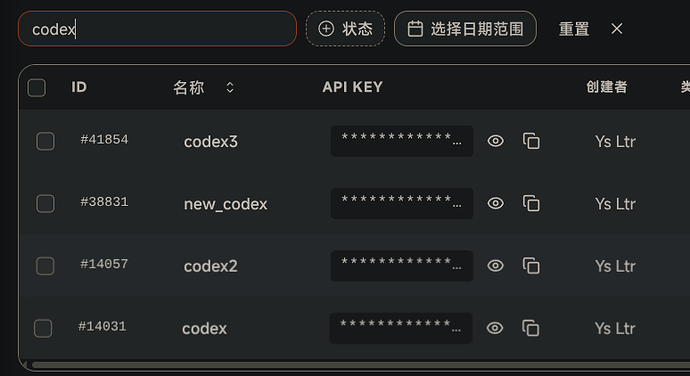This screenshot has height=376, width=690.
Task: Click the name cell new_codex
Action: (x=225, y=204)
